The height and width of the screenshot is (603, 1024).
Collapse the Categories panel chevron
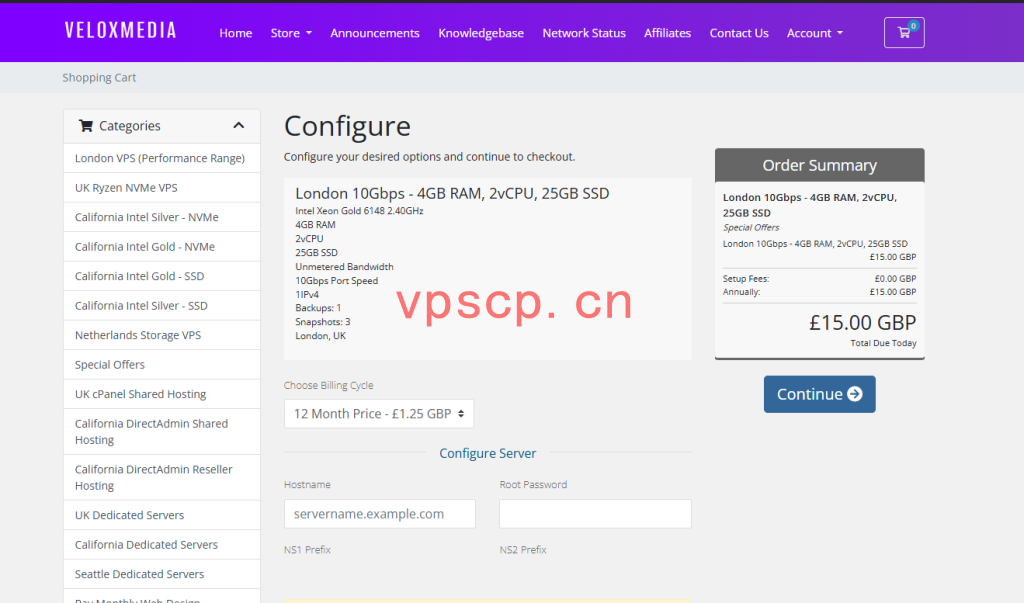coord(238,125)
